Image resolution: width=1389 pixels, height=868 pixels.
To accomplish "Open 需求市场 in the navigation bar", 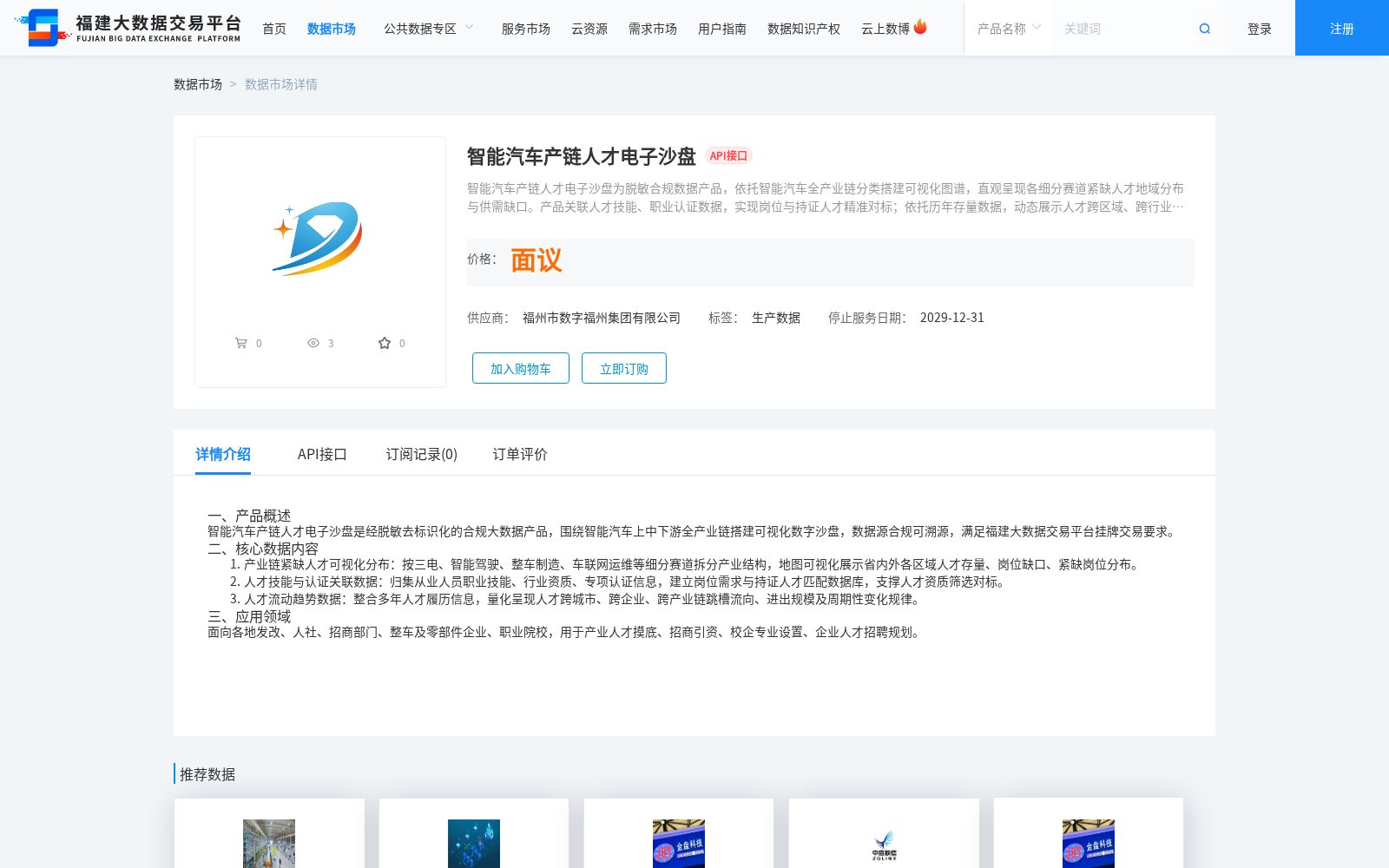I will coord(653,29).
